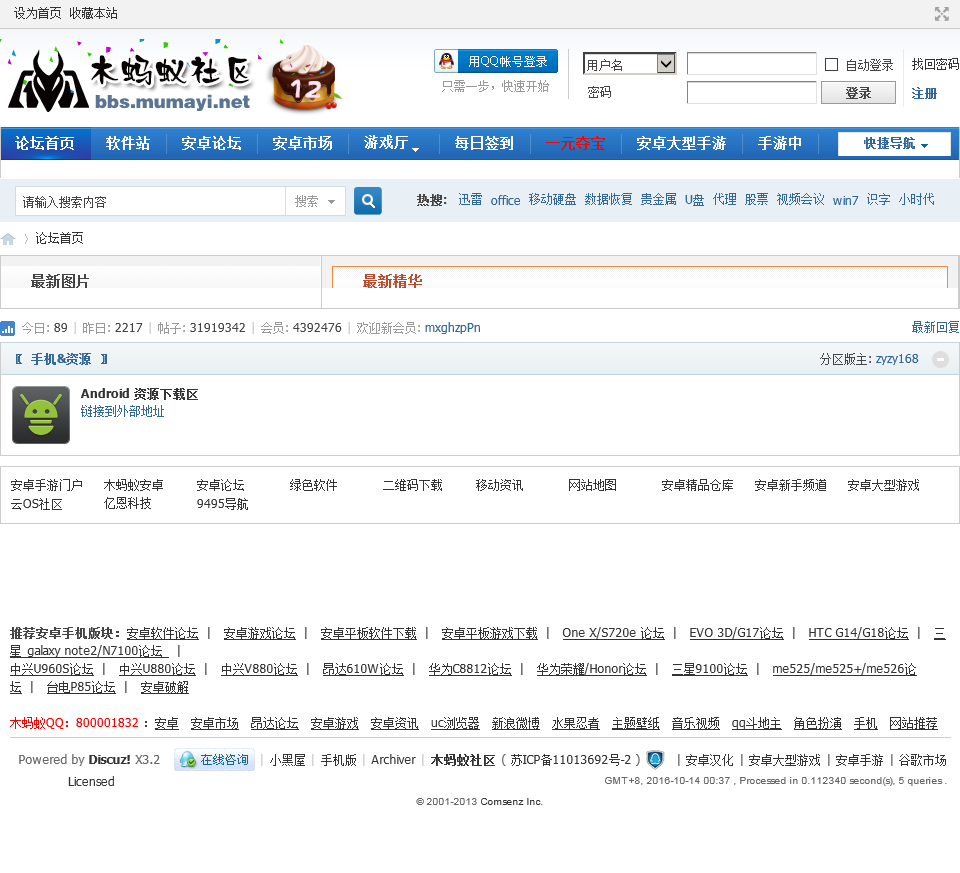Open the 找回密码 link
Screen dimensions: 960x873
(935, 64)
